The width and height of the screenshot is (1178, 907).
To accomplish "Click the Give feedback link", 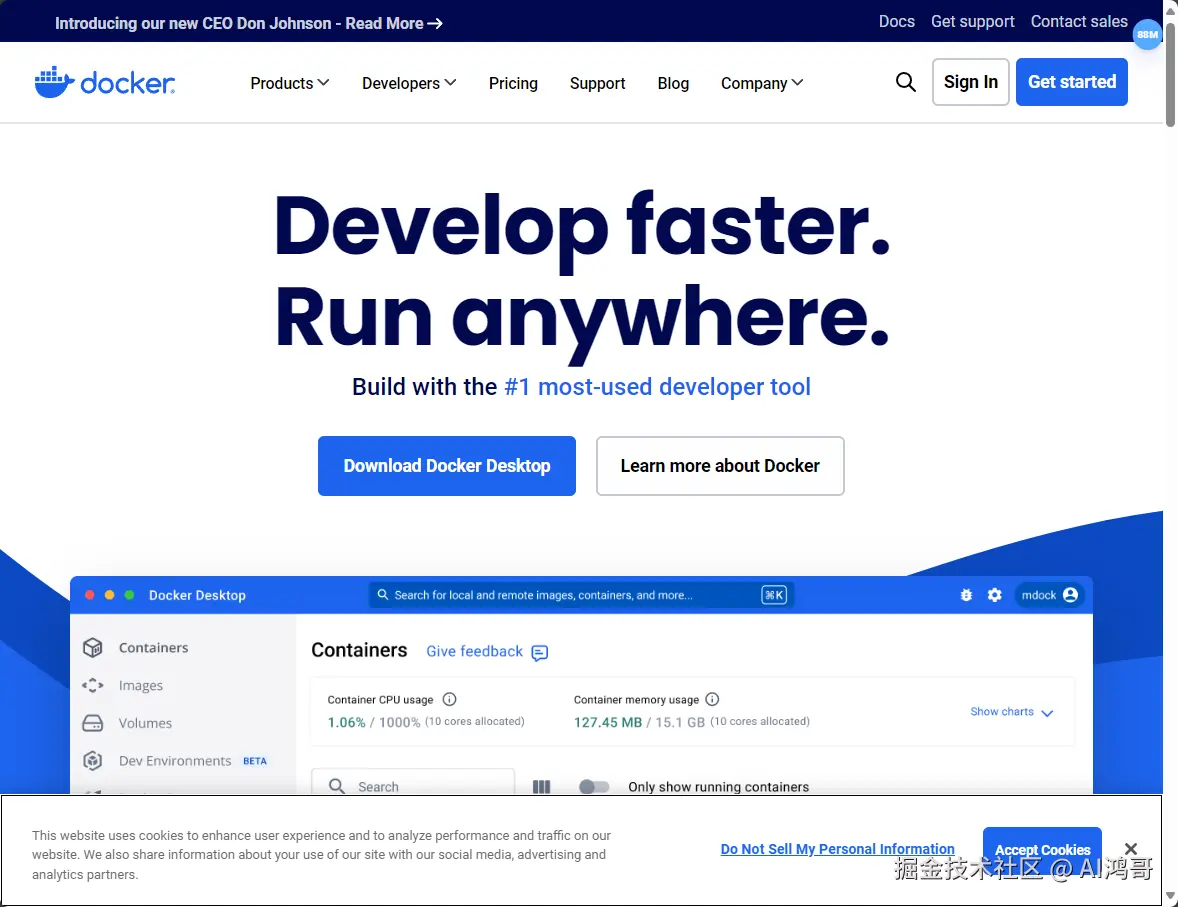I will tap(474, 652).
